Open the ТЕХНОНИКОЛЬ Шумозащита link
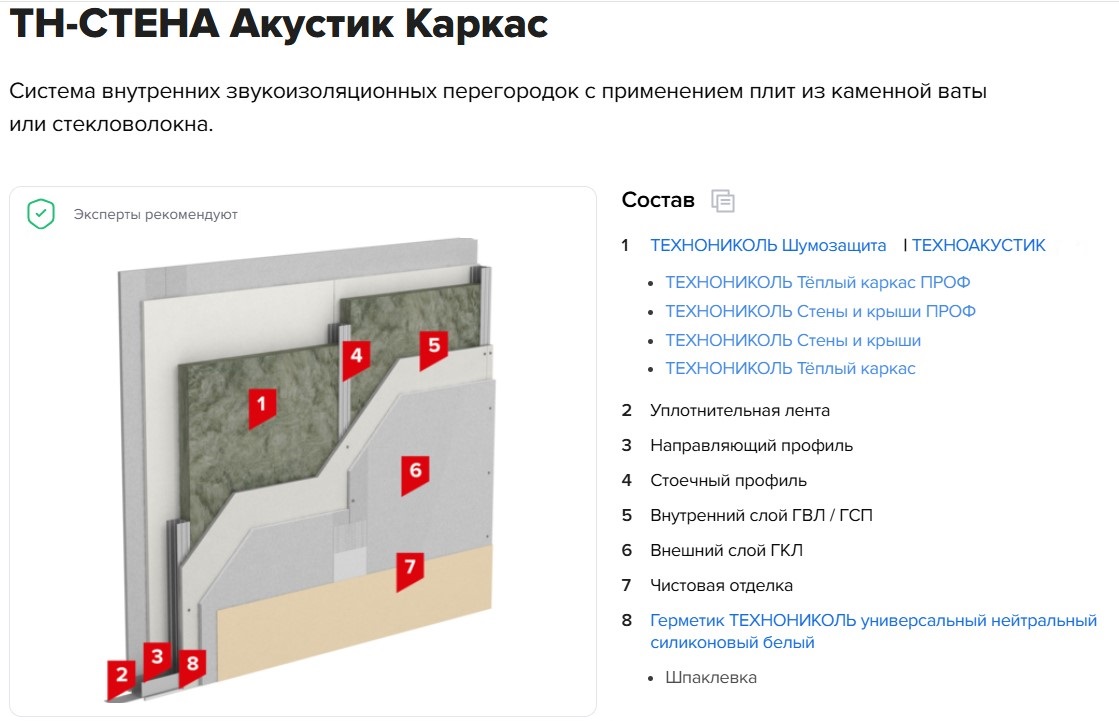The width and height of the screenshot is (1119, 721). pyautogui.click(x=767, y=245)
